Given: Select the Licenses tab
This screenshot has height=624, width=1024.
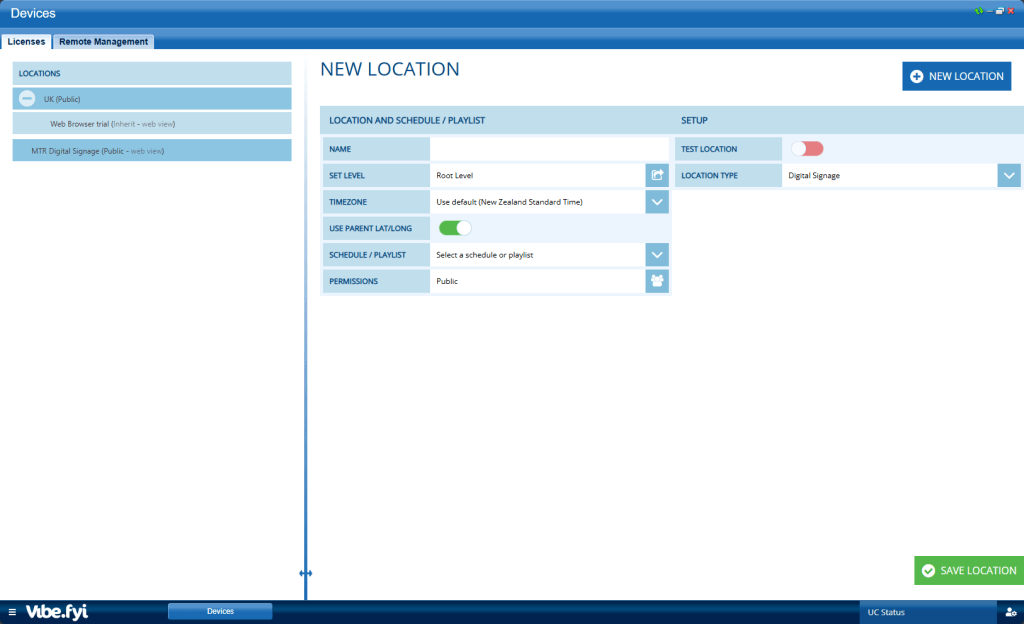Looking at the screenshot, I should (x=26, y=42).
